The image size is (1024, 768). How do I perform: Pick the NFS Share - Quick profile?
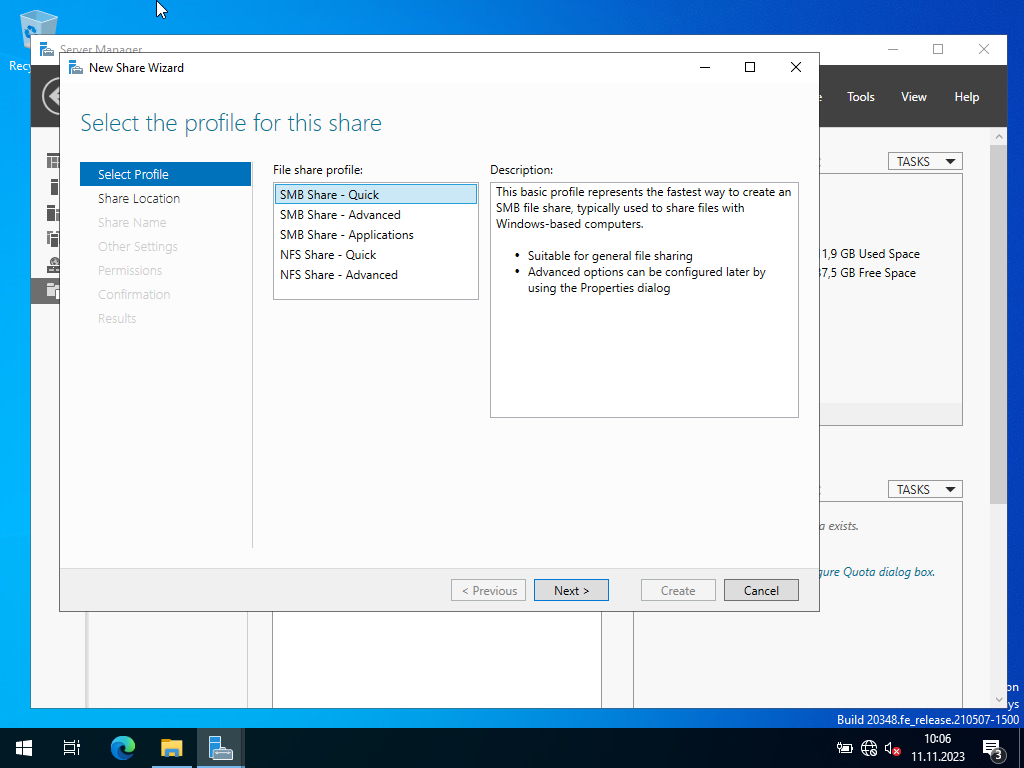[328, 255]
